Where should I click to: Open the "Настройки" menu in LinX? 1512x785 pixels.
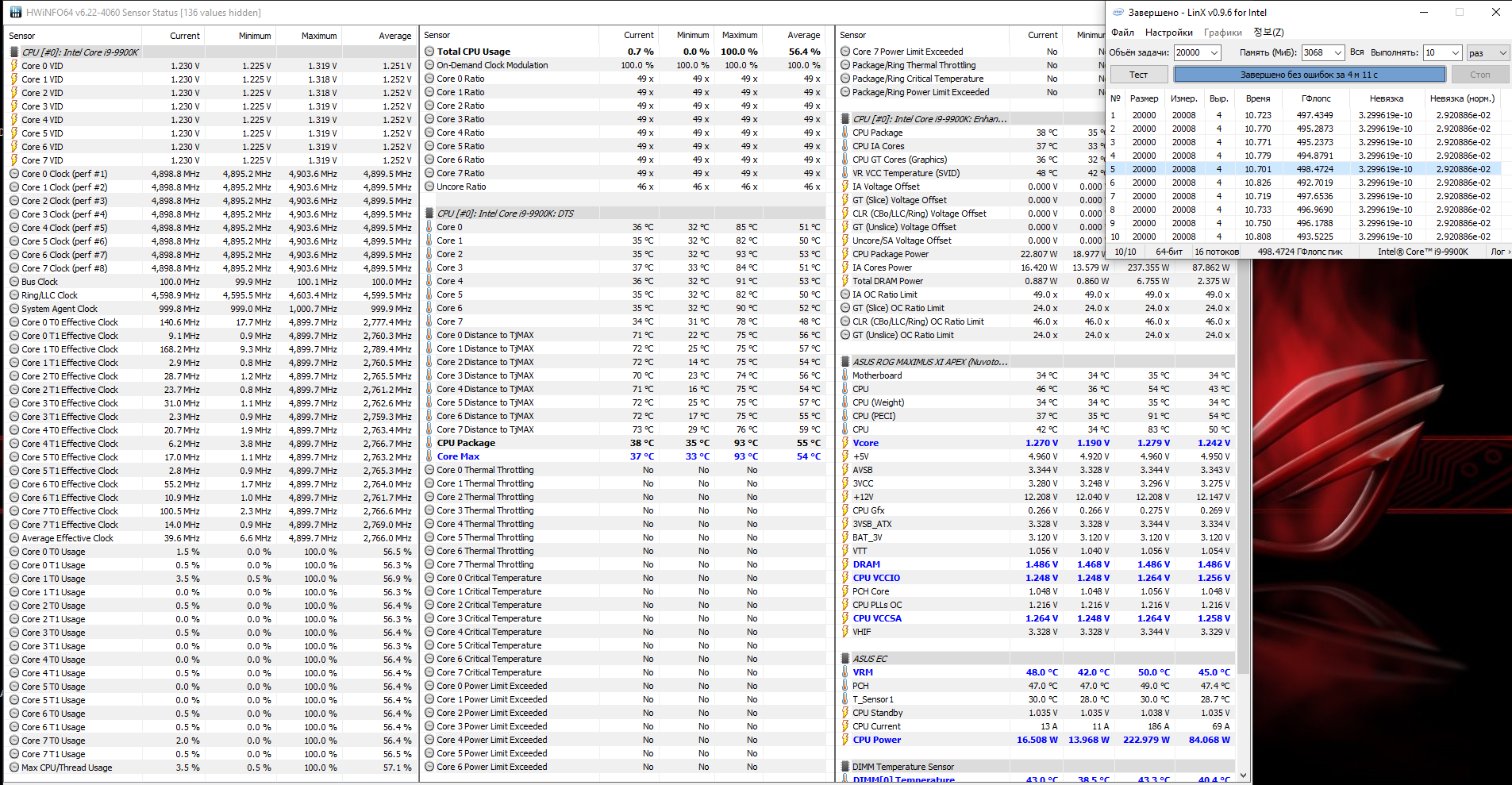point(1169,33)
